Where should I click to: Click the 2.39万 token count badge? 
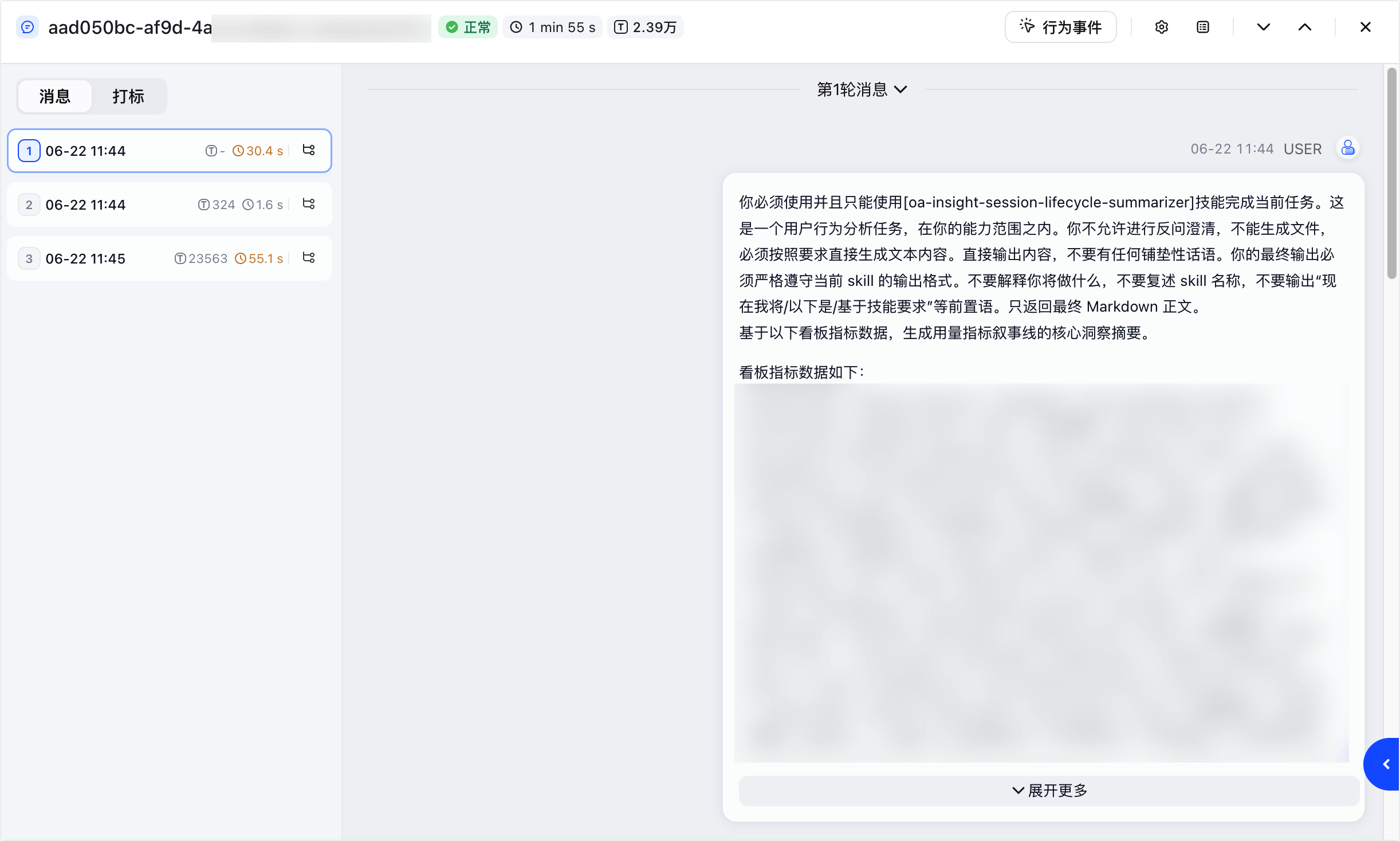click(x=645, y=27)
